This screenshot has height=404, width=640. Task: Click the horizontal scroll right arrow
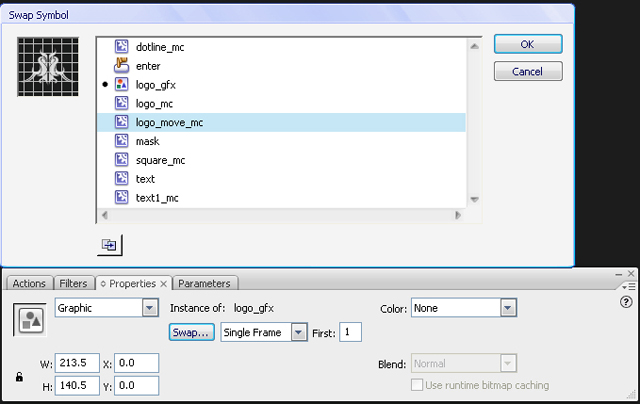click(458, 215)
